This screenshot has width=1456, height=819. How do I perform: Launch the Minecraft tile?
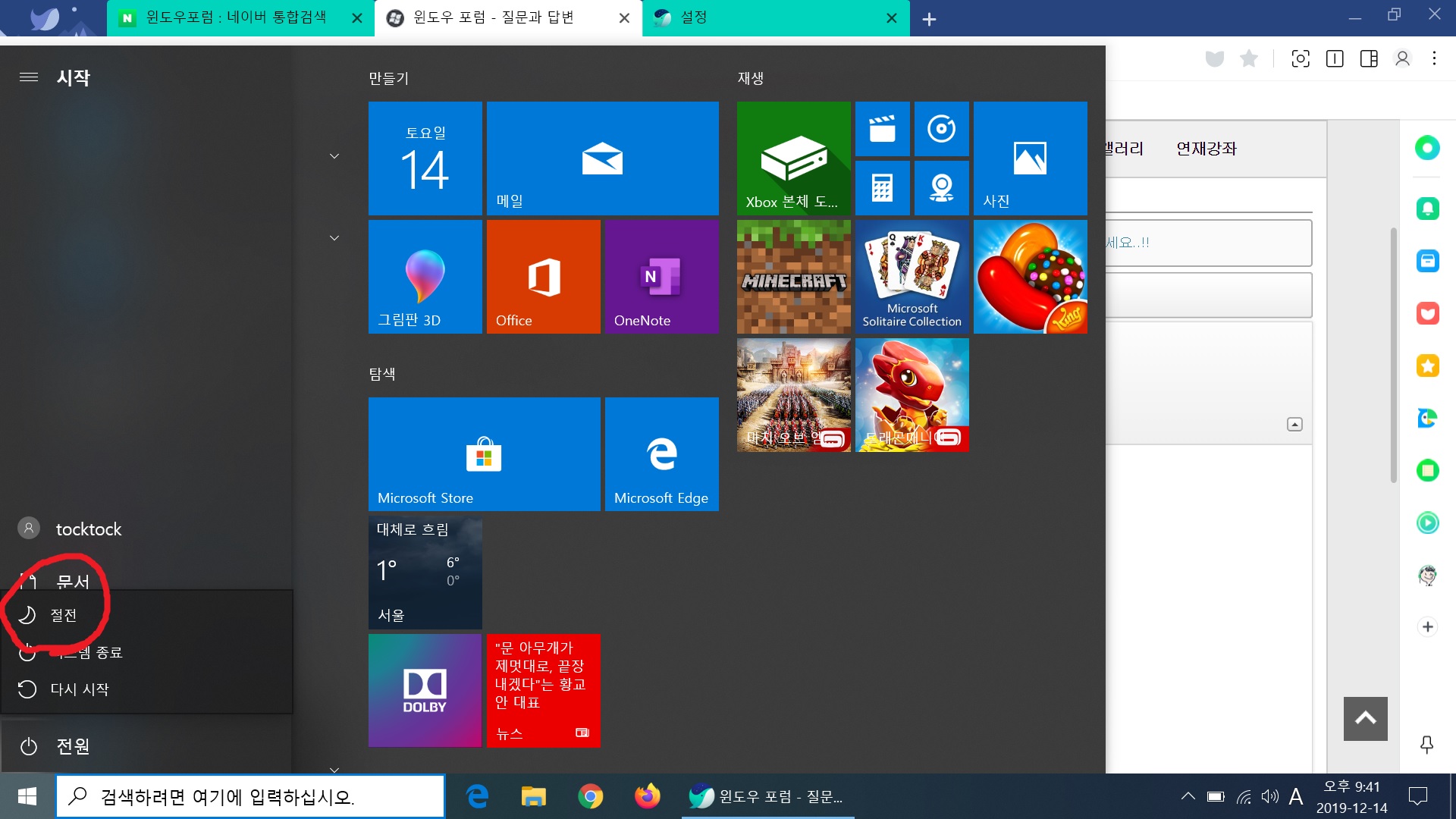pos(793,277)
